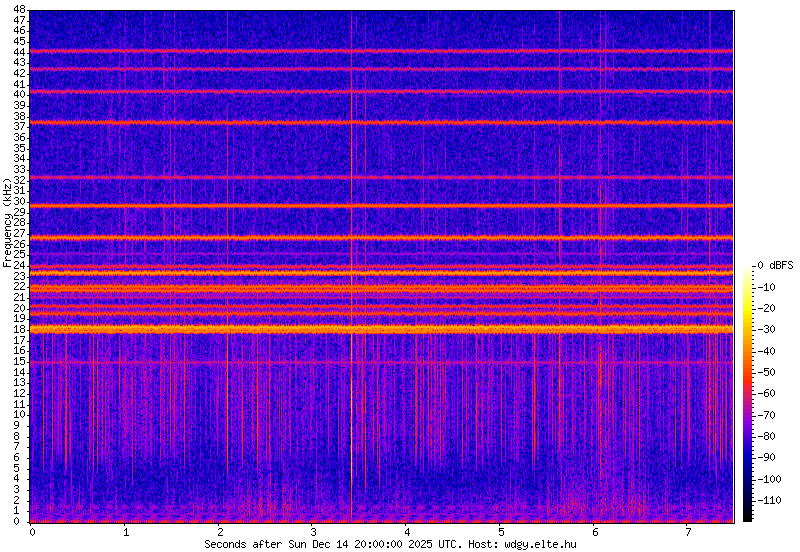Viewport: 800px width, 552px height.
Task: Click the 40 kHz frequency axis label
Action: point(19,94)
